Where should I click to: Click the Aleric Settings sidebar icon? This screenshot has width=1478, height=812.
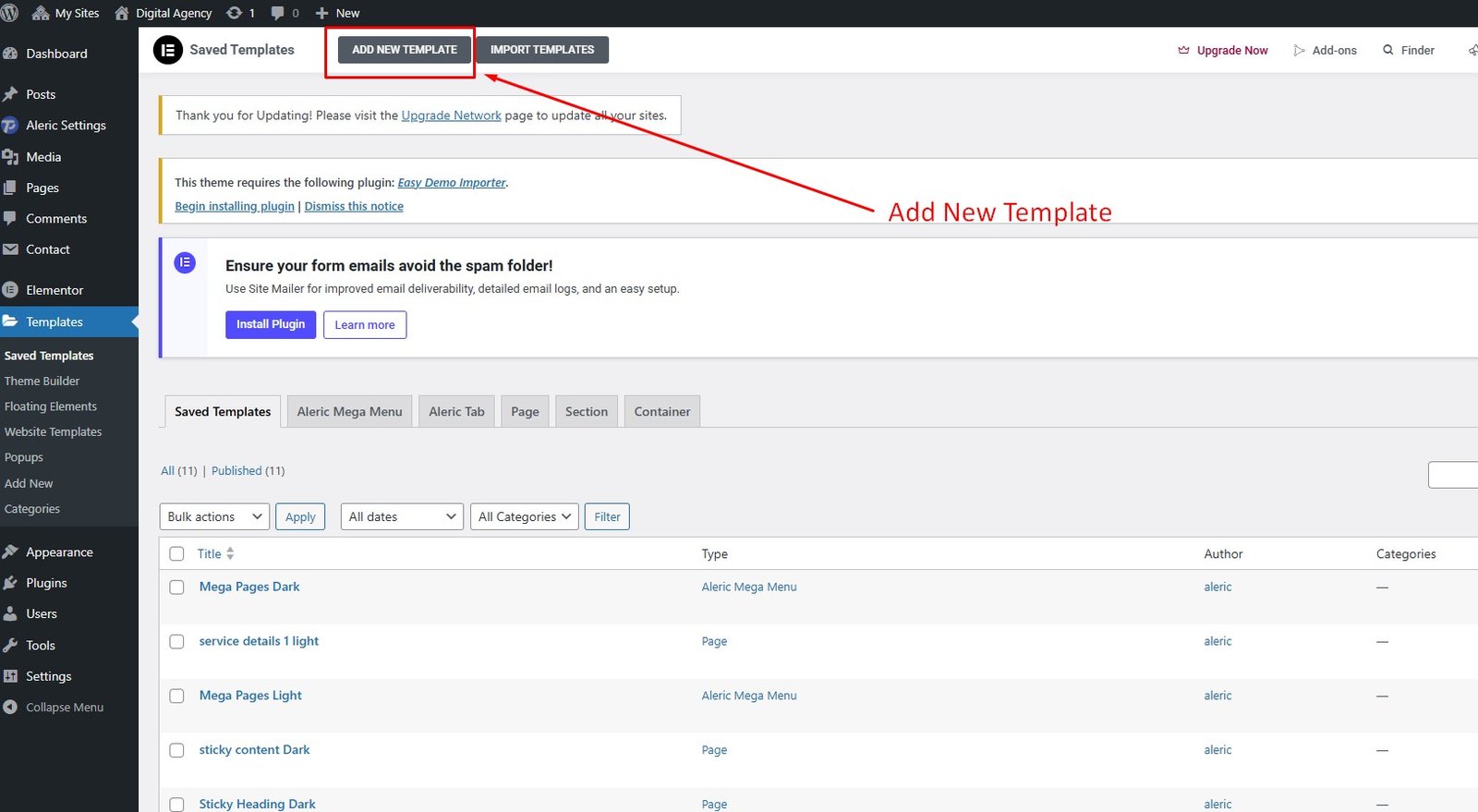10,126
